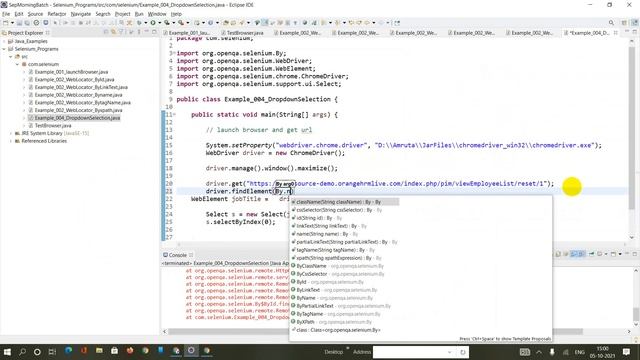Maximize the editor area

(x=635, y=32)
